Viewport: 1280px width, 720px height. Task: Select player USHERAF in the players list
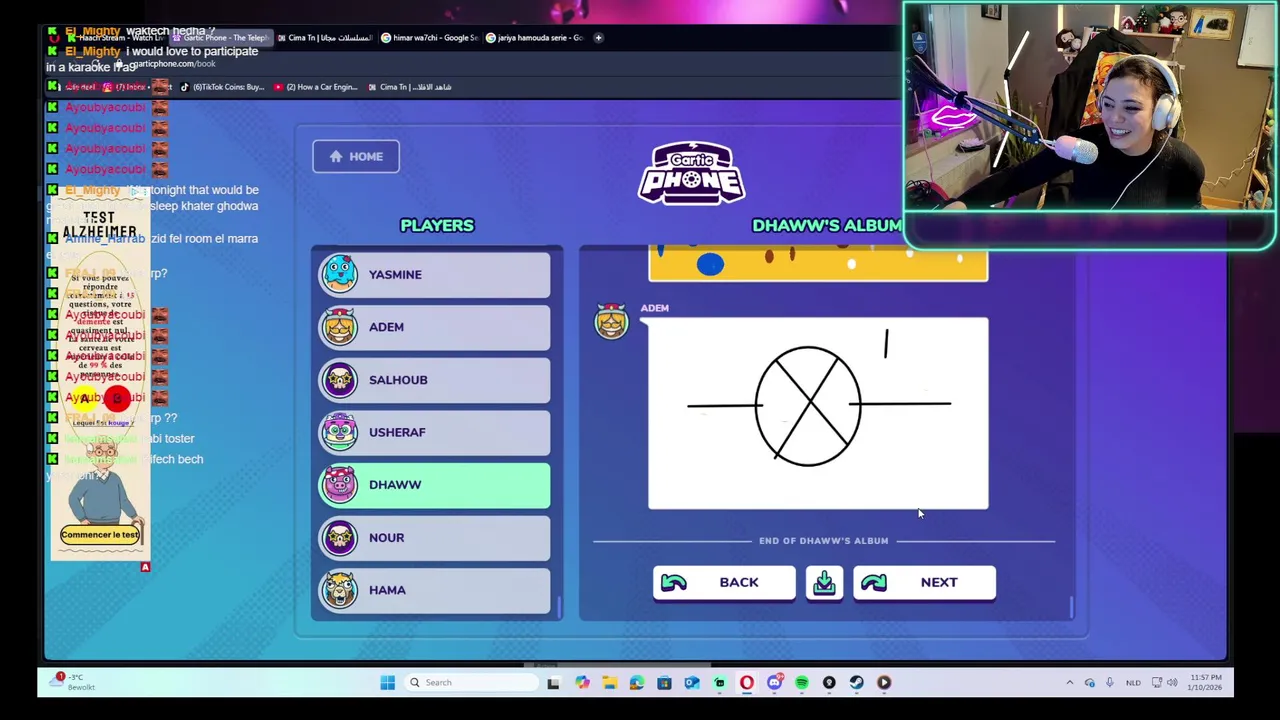tap(434, 432)
